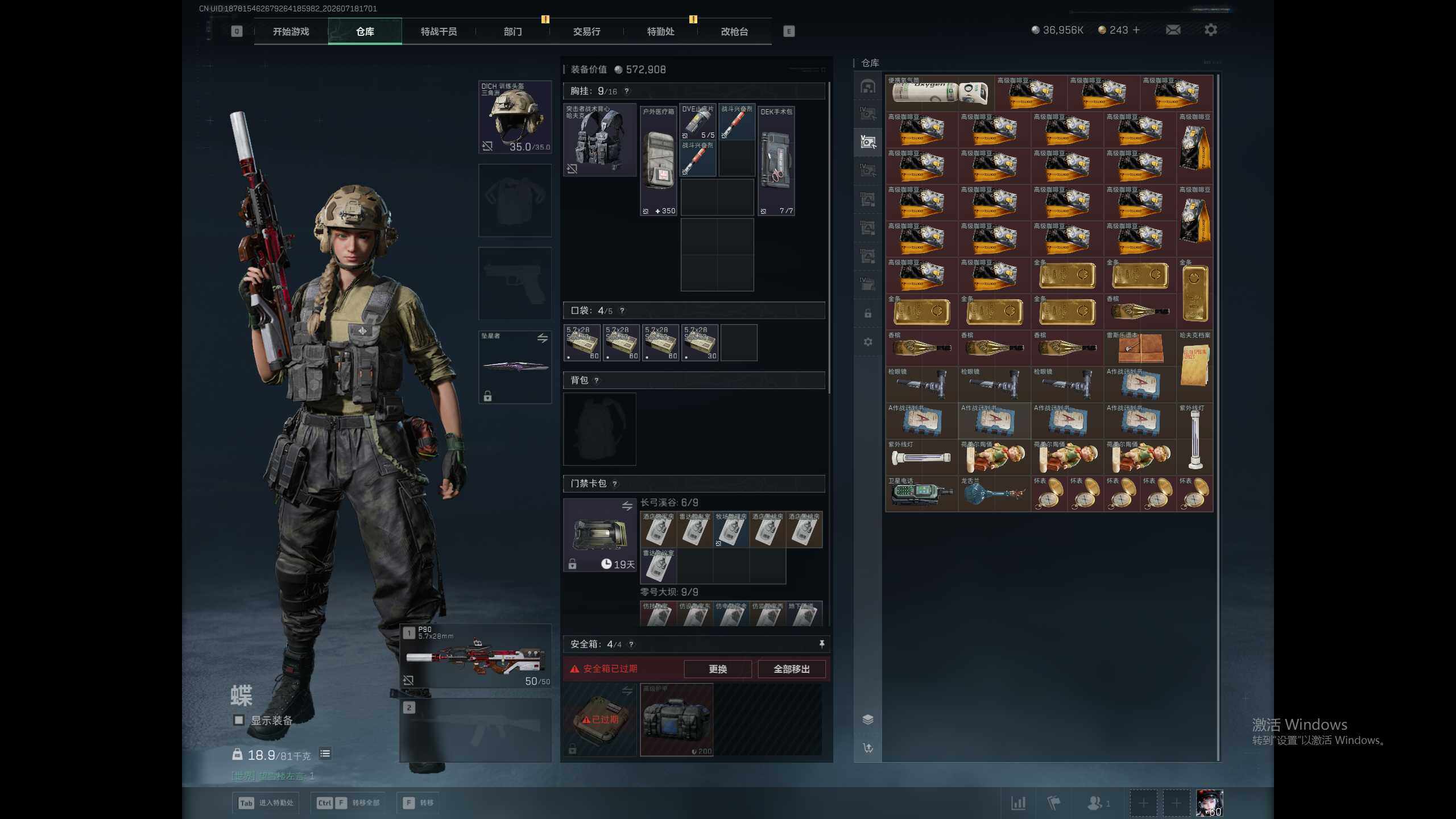The height and width of the screenshot is (819, 1456).
Task: Select the helmet category icon in warehouse sidebar
Action: click(868, 86)
